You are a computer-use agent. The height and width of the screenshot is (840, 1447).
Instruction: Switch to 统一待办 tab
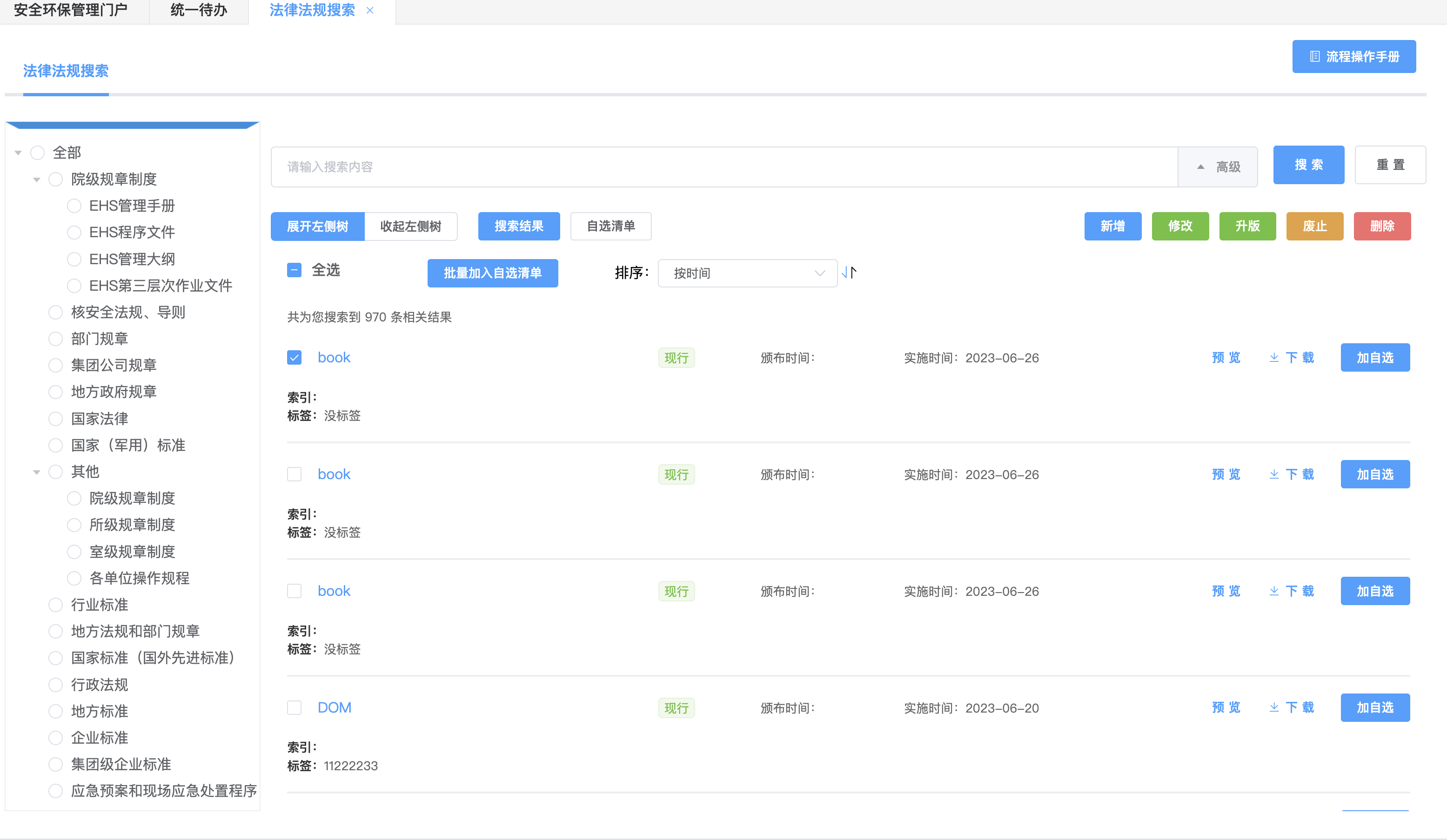tap(199, 10)
